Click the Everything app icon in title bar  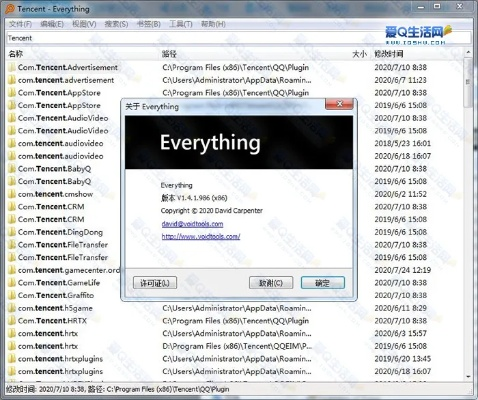10,9
